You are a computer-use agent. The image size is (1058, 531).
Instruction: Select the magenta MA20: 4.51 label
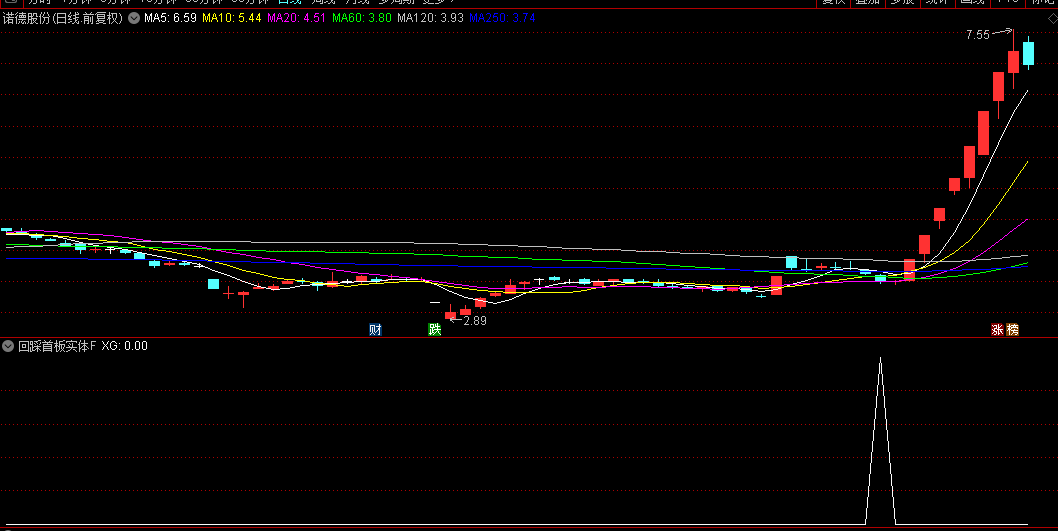tap(297, 18)
